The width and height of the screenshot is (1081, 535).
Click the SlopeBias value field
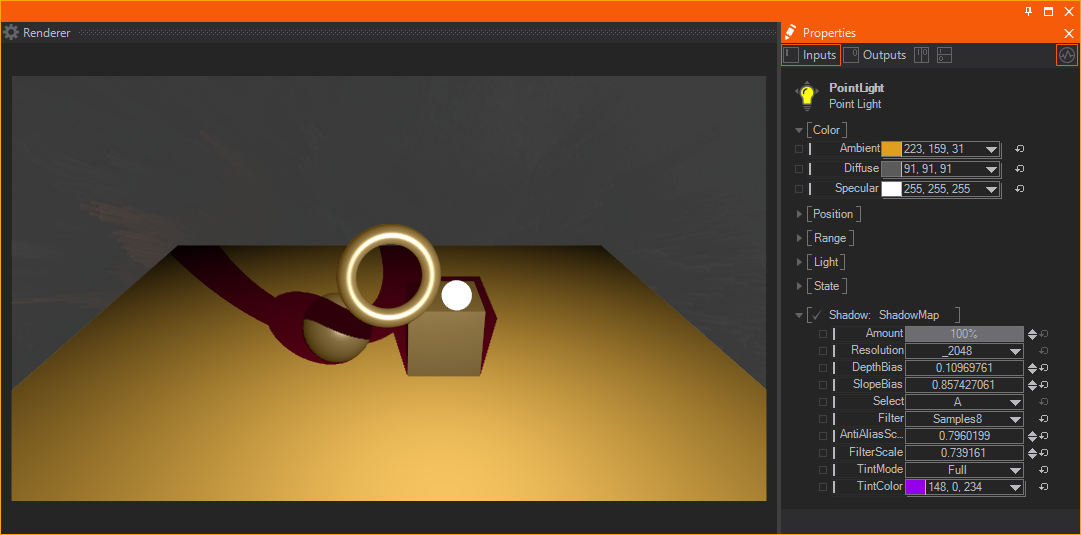pos(964,385)
